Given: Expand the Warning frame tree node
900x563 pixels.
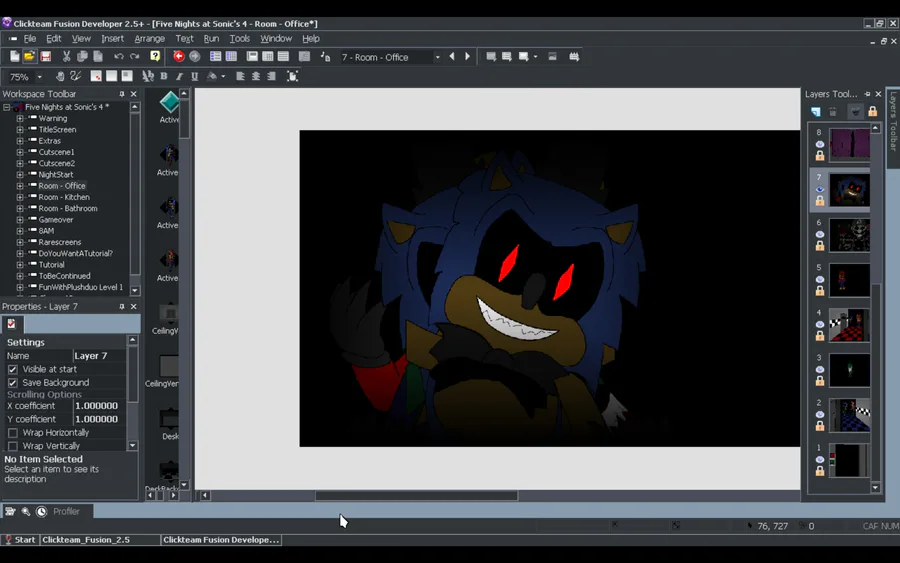Looking at the screenshot, I should click(x=20, y=118).
